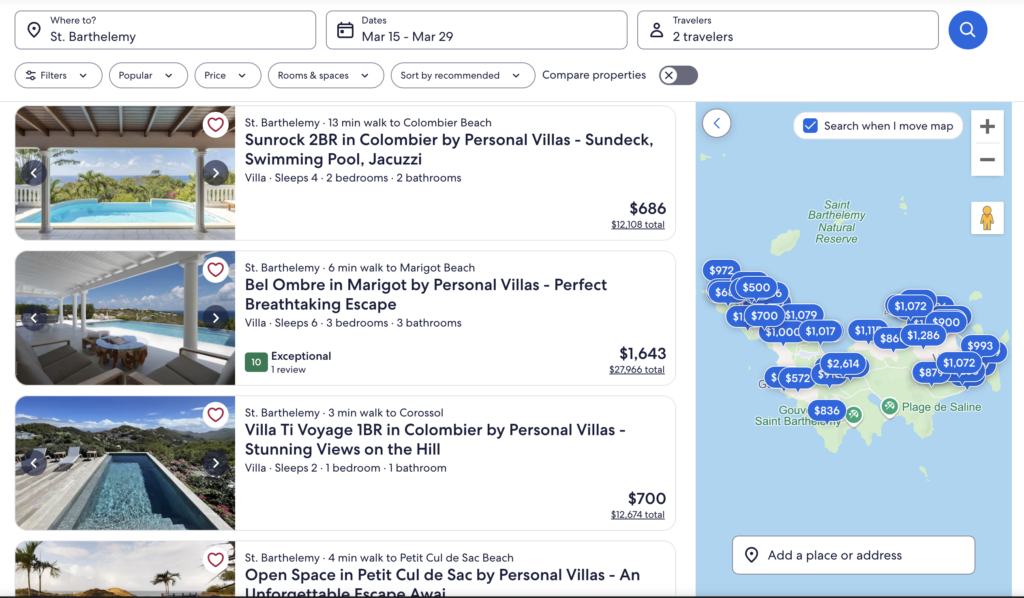Zoom in on the map
Viewport: 1024px width, 598px height.
(987, 127)
